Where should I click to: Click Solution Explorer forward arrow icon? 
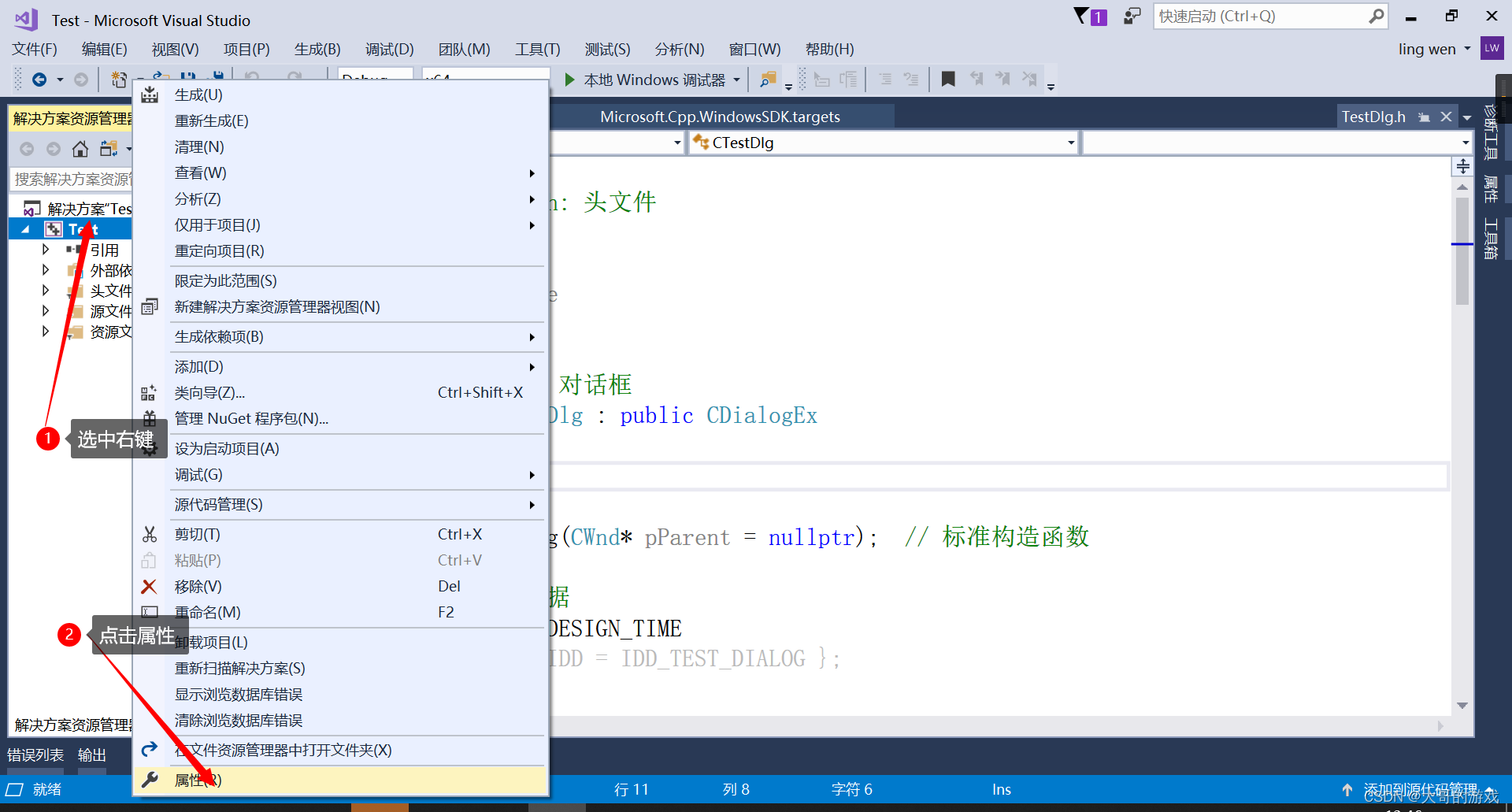pos(54,149)
